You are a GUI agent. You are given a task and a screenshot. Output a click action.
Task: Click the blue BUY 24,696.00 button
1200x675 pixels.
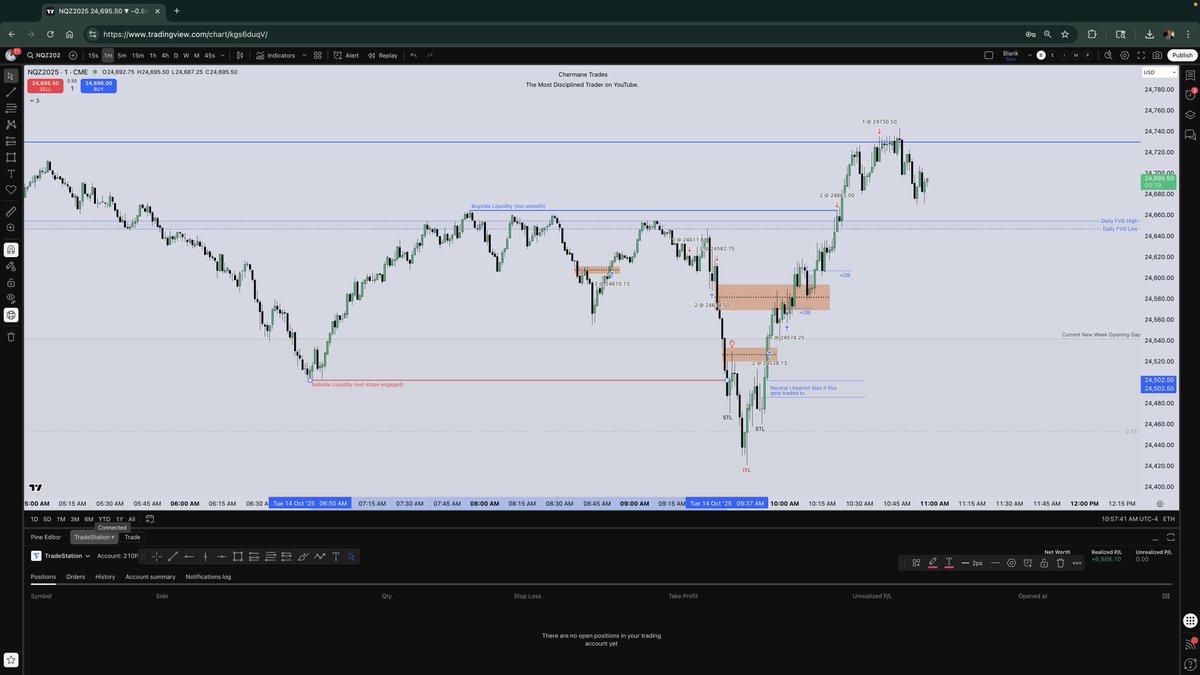(98, 86)
